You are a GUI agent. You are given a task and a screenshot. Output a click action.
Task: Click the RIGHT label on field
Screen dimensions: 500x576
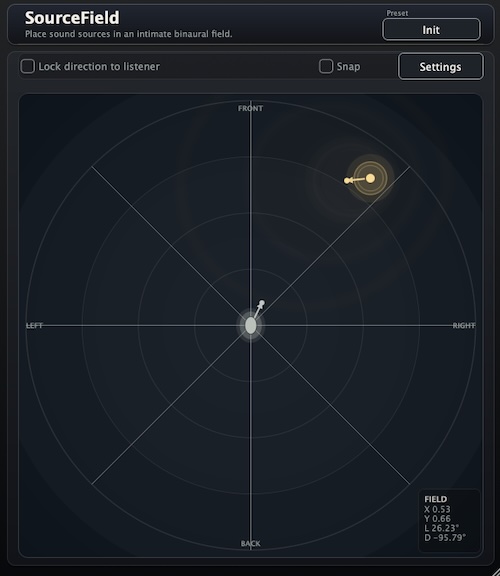click(464, 325)
